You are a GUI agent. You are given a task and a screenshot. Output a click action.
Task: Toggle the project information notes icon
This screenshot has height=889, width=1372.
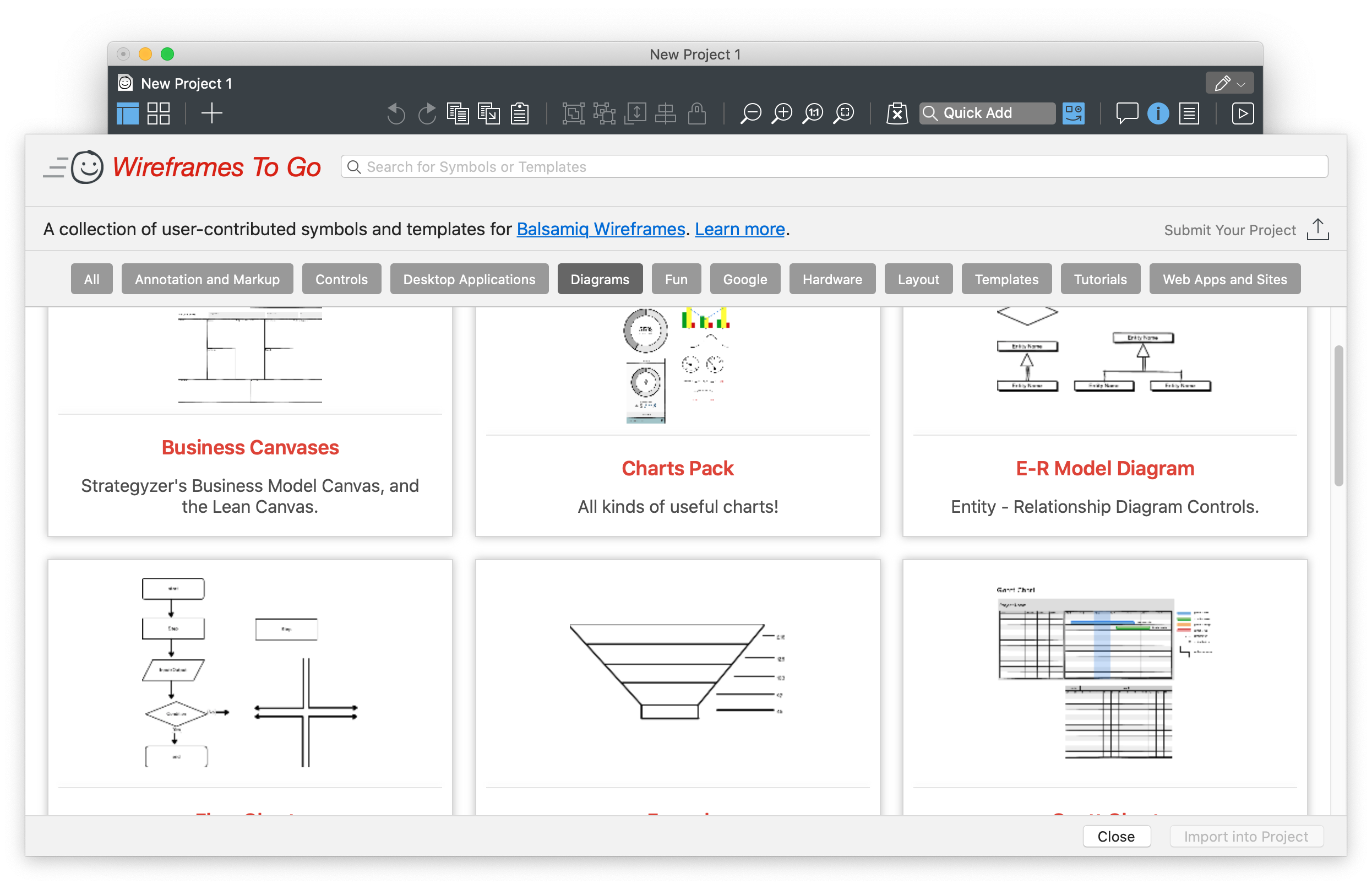click(x=1189, y=113)
